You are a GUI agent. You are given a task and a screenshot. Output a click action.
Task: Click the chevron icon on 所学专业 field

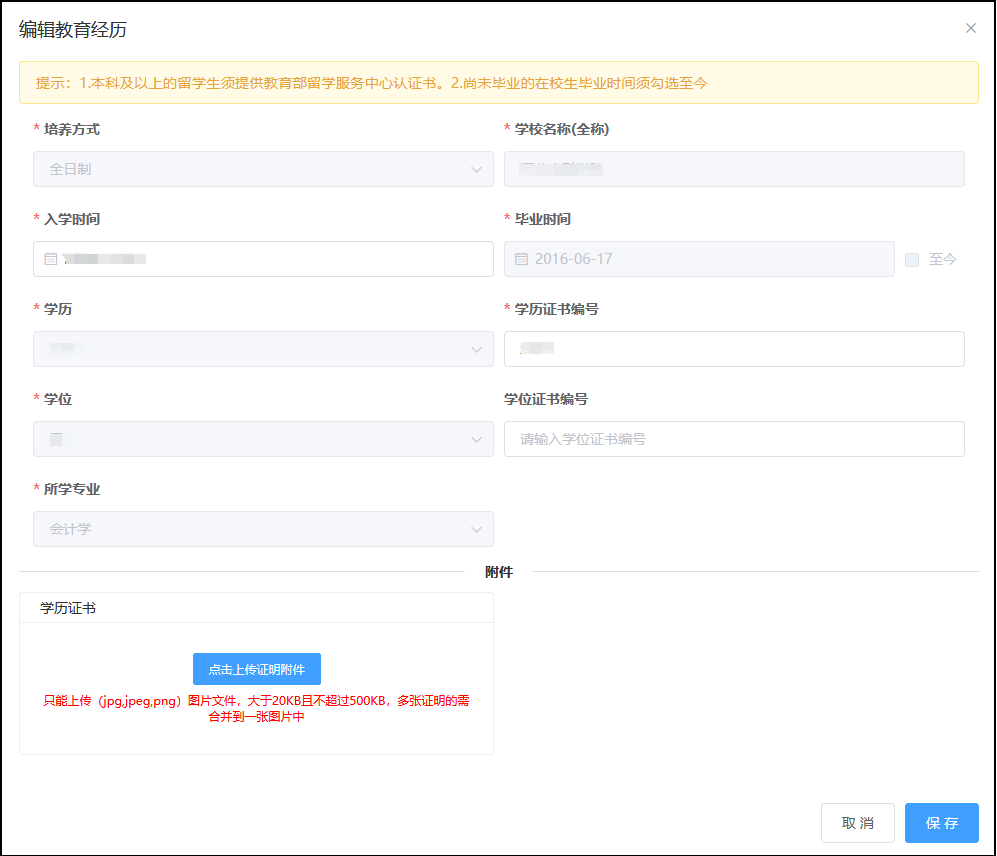(477, 529)
